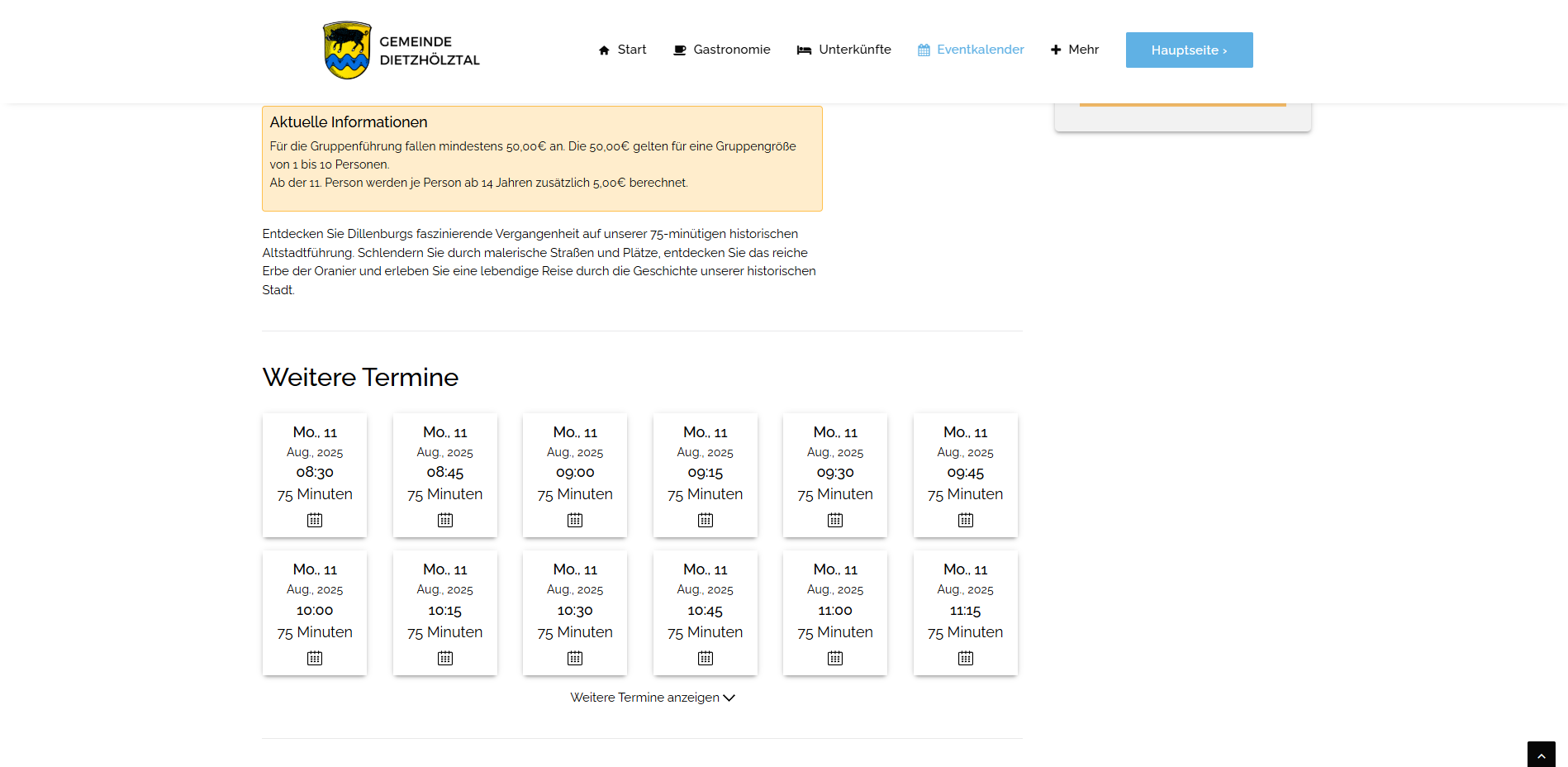Click the Gemeinde Dietzhölztal coat of arms logo
Screen dimensions: 1568x767
point(347,50)
